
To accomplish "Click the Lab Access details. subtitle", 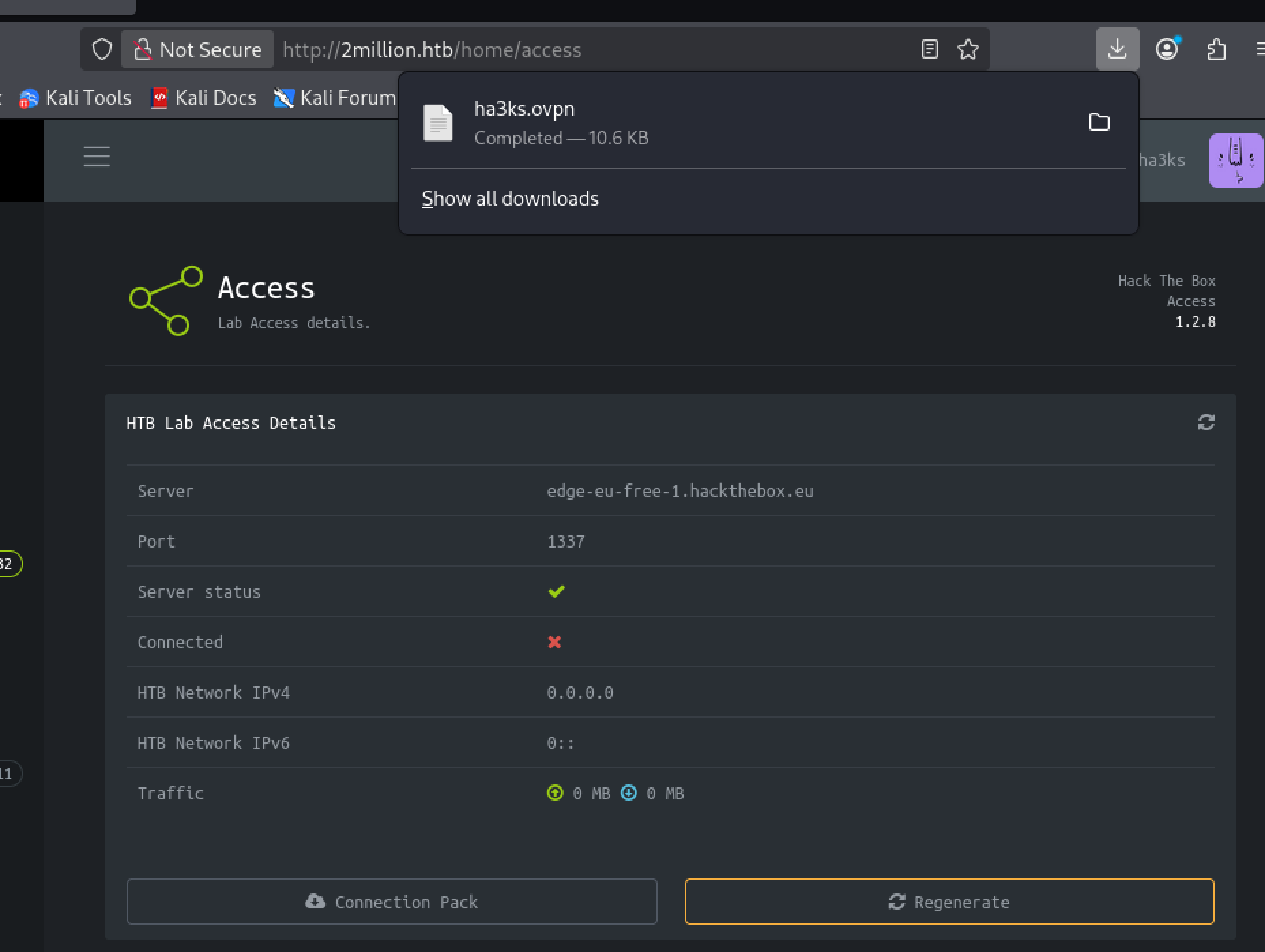I will click(x=294, y=323).
